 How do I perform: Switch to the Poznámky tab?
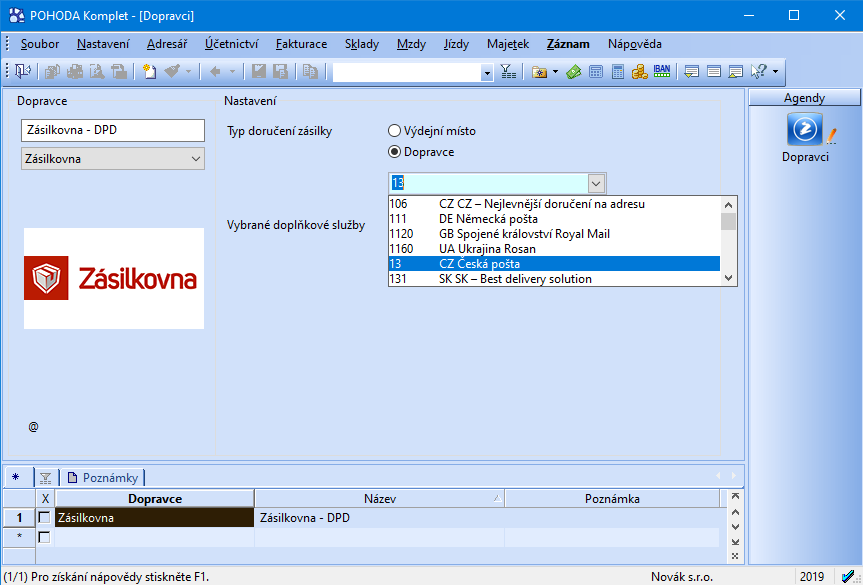(103, 478)
